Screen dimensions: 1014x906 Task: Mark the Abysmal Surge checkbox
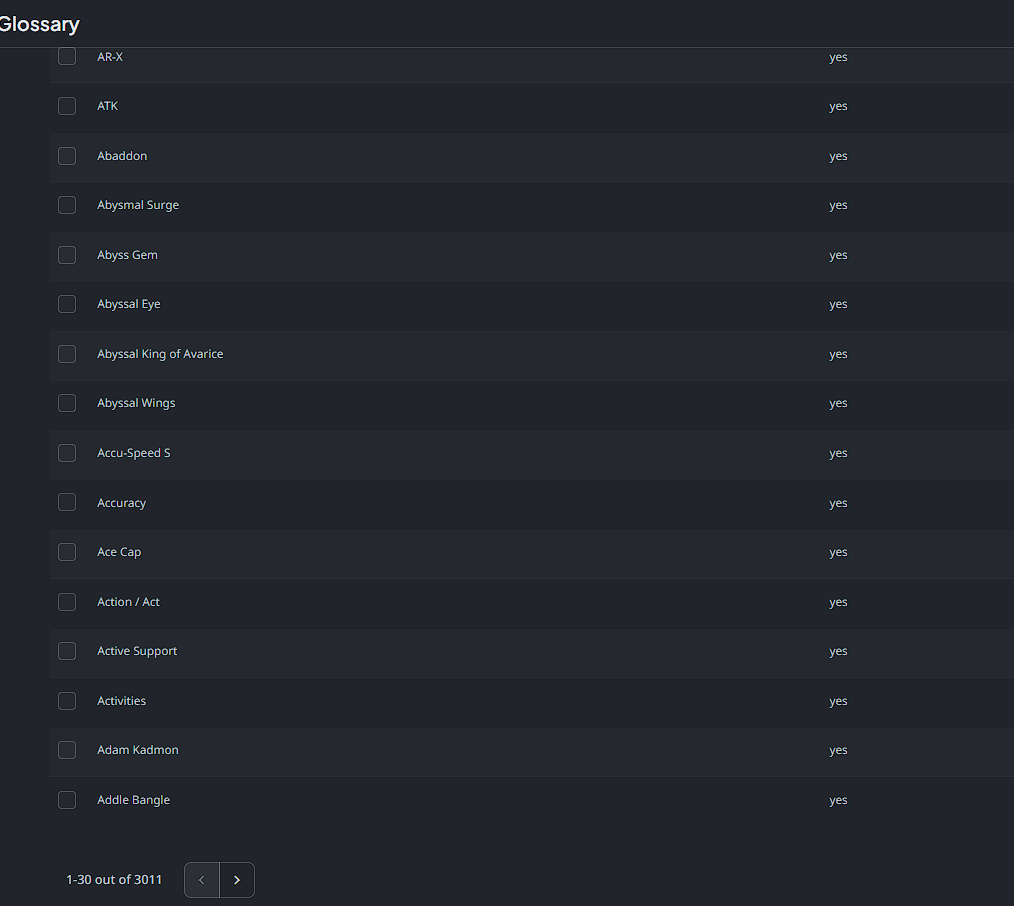point(67,205)
